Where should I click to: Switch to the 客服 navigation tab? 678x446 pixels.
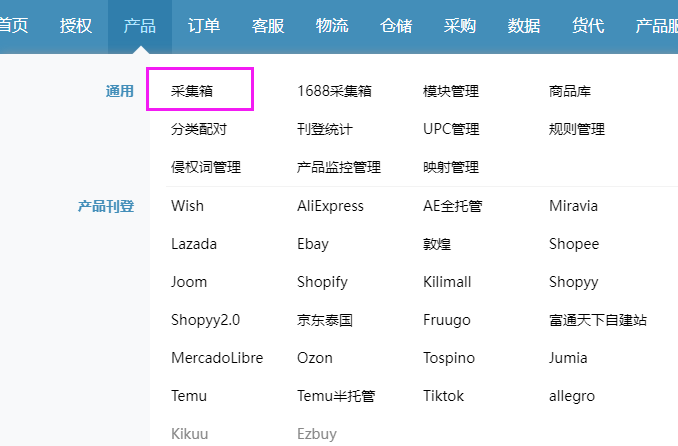pos(268,26)
